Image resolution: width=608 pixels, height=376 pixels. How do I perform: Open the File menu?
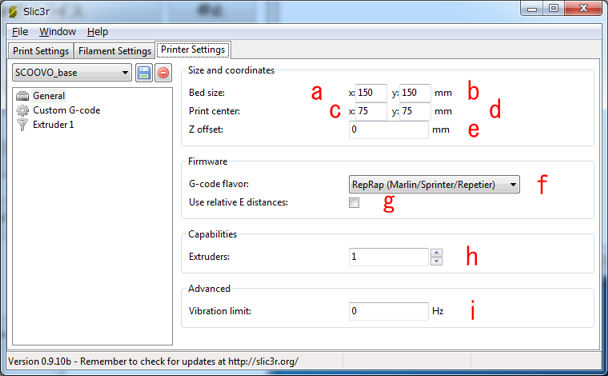click(x=20, y=32)
